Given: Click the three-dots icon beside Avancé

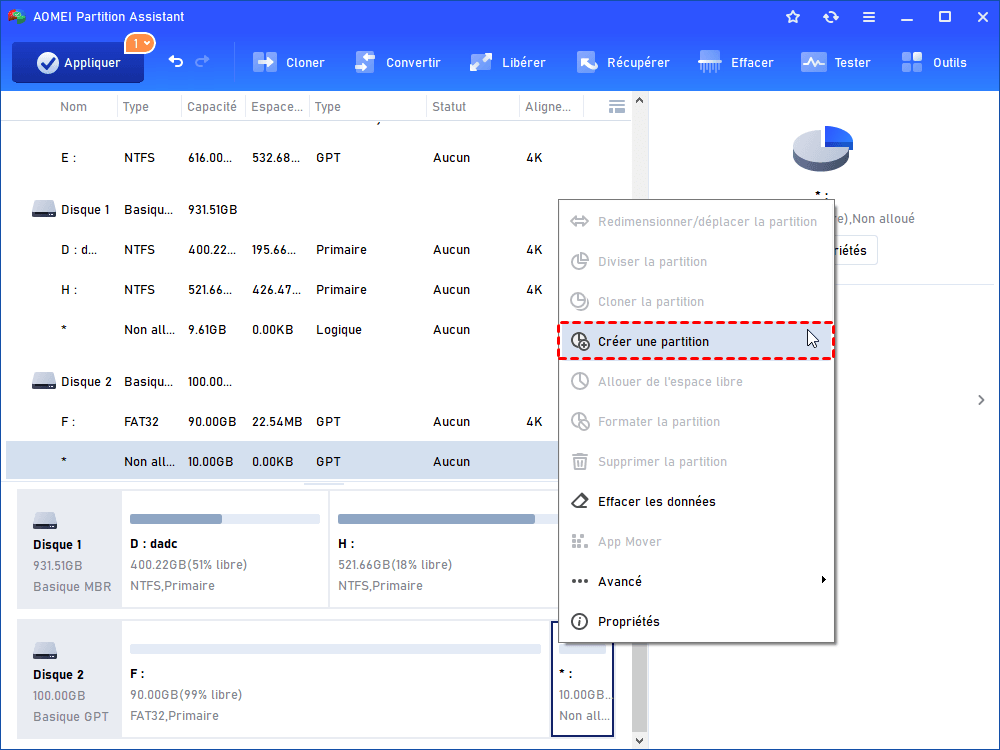Looking at the screenshot, I should (580, 581).
